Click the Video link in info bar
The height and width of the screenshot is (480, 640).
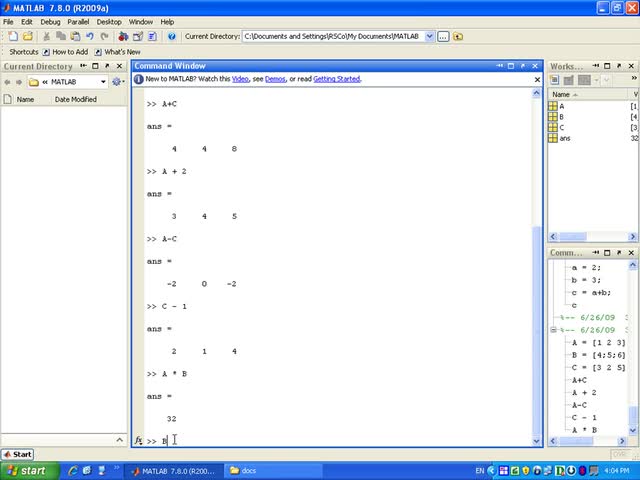pyautogui.click(x=240, y=79)
